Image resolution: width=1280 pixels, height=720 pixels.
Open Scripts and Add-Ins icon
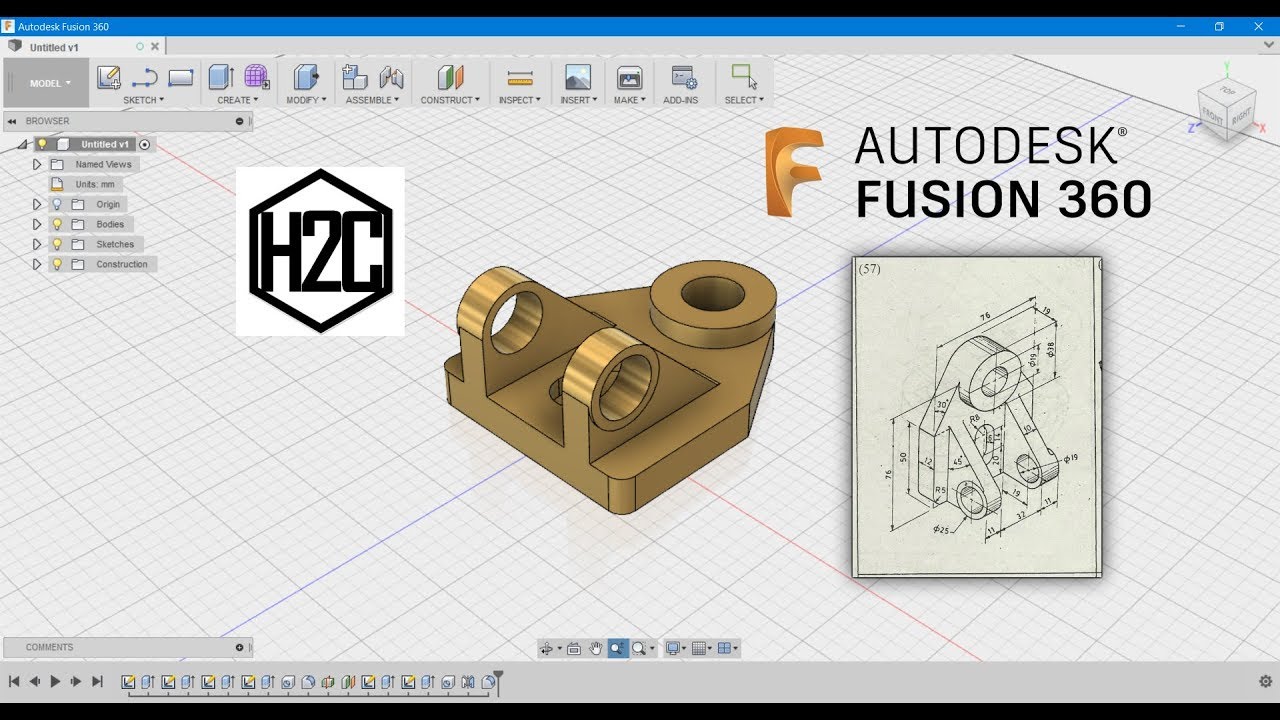pyautogui.click(x=684, y=77)
